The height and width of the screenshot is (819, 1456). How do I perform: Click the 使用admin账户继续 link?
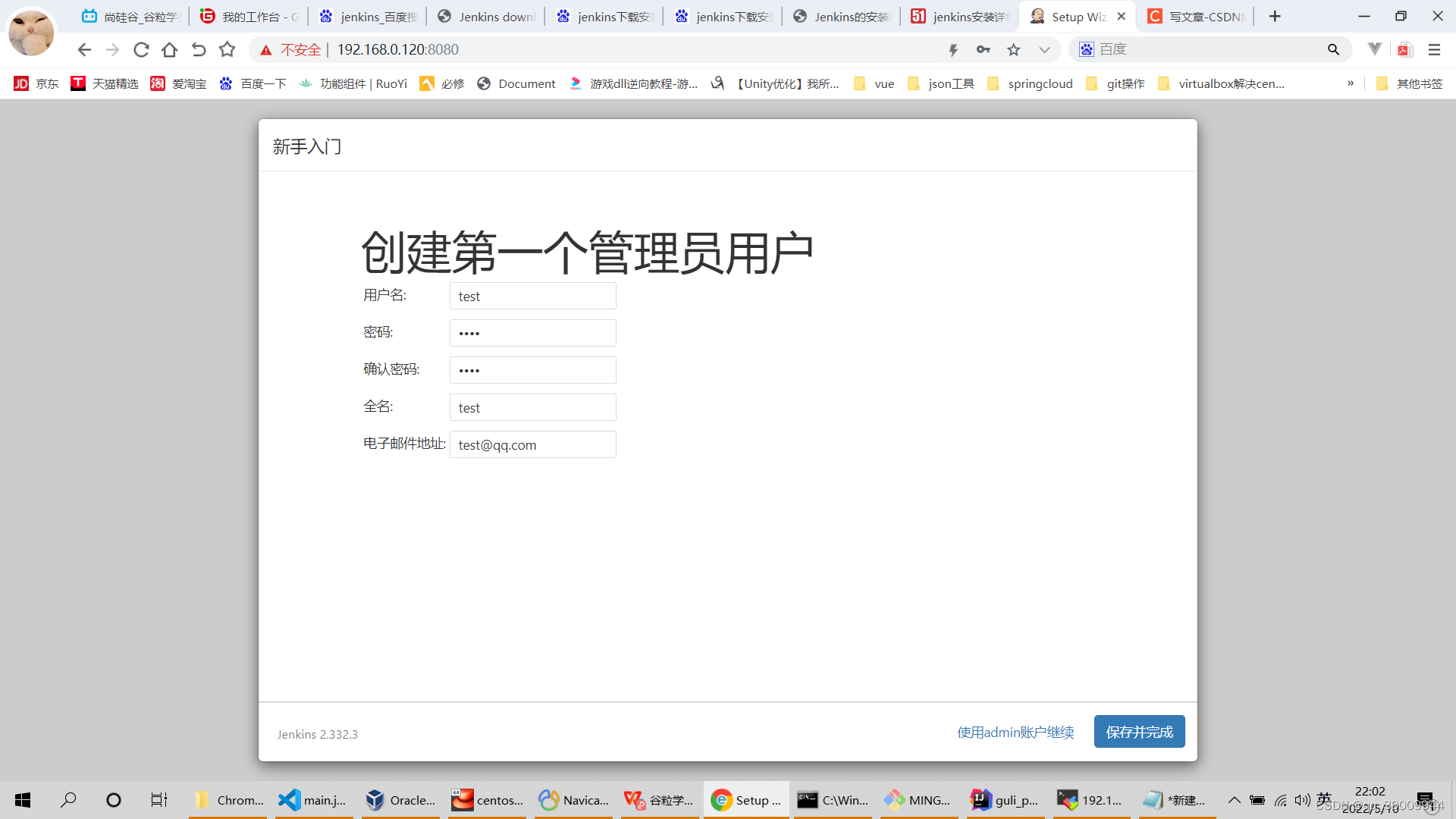tap(1015, 732)
